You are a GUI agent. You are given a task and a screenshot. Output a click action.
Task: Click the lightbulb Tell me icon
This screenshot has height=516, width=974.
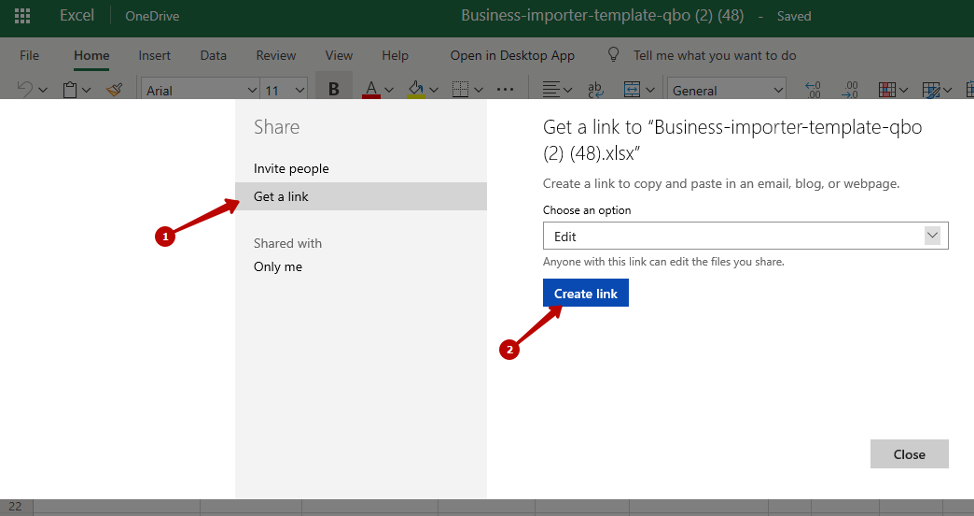(x=613, y=55)
